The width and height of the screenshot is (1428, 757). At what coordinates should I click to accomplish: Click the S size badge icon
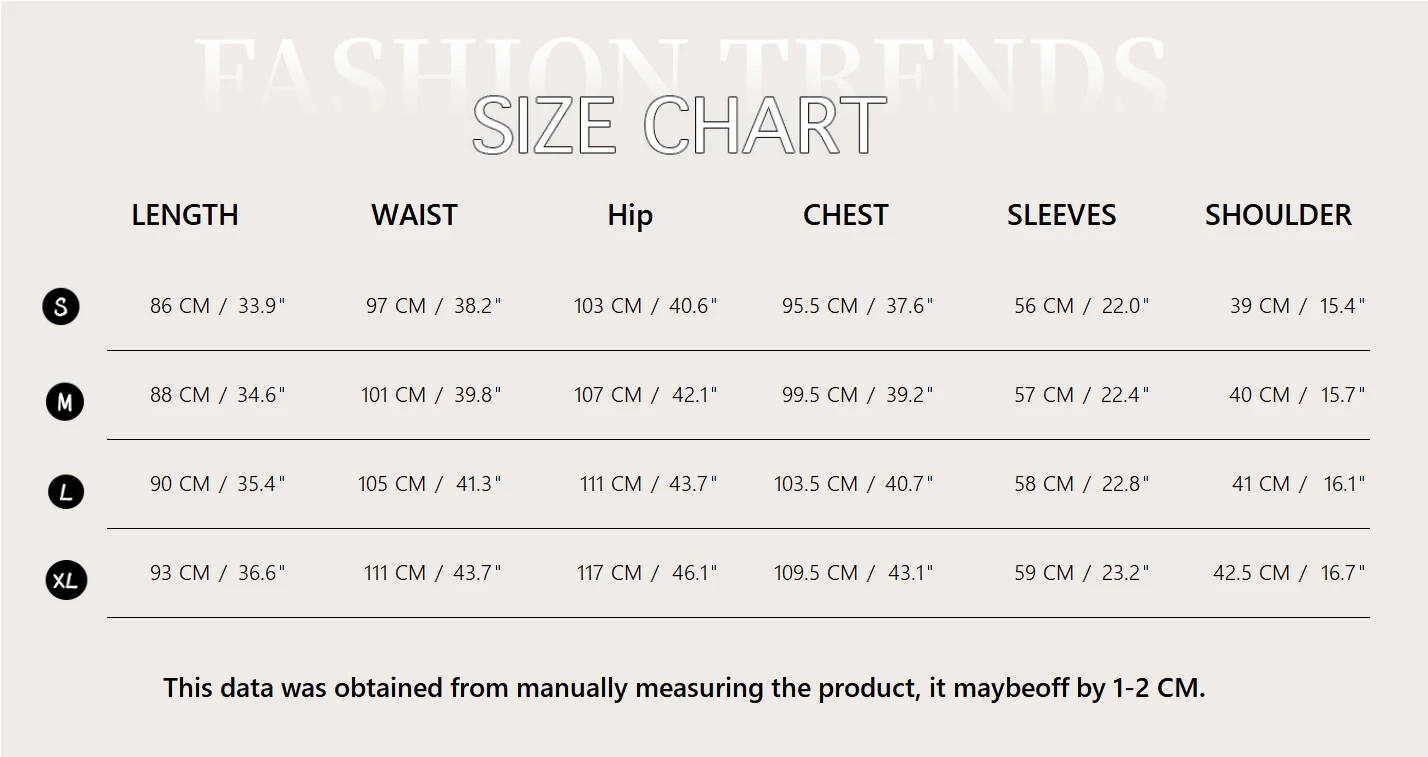point(61,306)
